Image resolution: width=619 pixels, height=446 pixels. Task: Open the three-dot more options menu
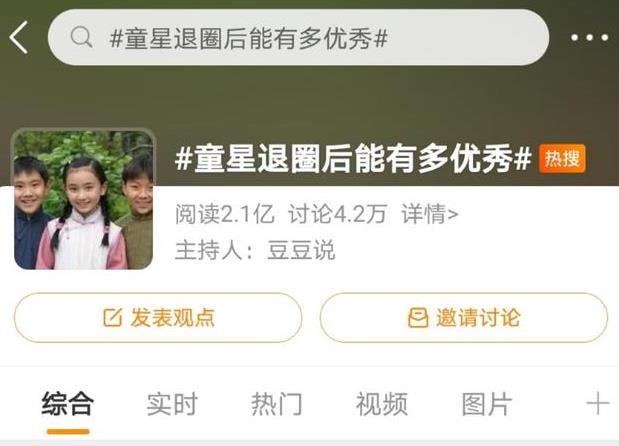[x=589, y=38]
